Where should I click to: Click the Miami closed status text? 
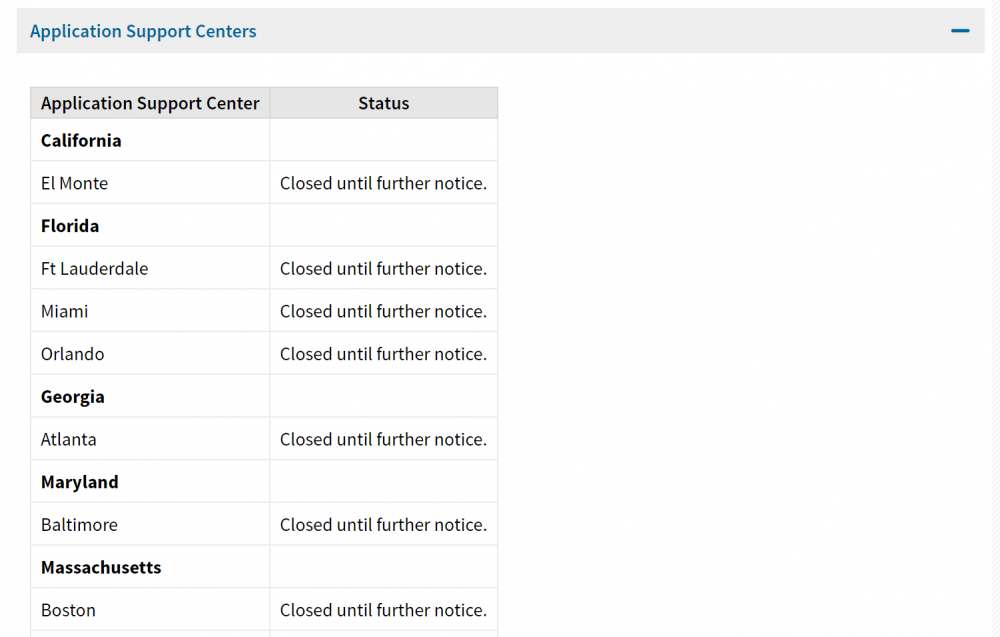383,311
